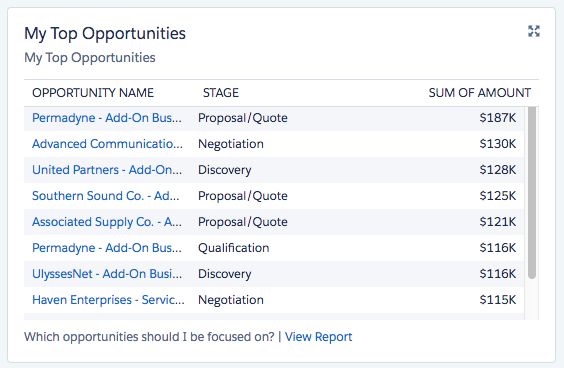The width and height of the screenshot is (564, 368).
Task: Click the Opportunity Name column header
Action: [93, 93]
